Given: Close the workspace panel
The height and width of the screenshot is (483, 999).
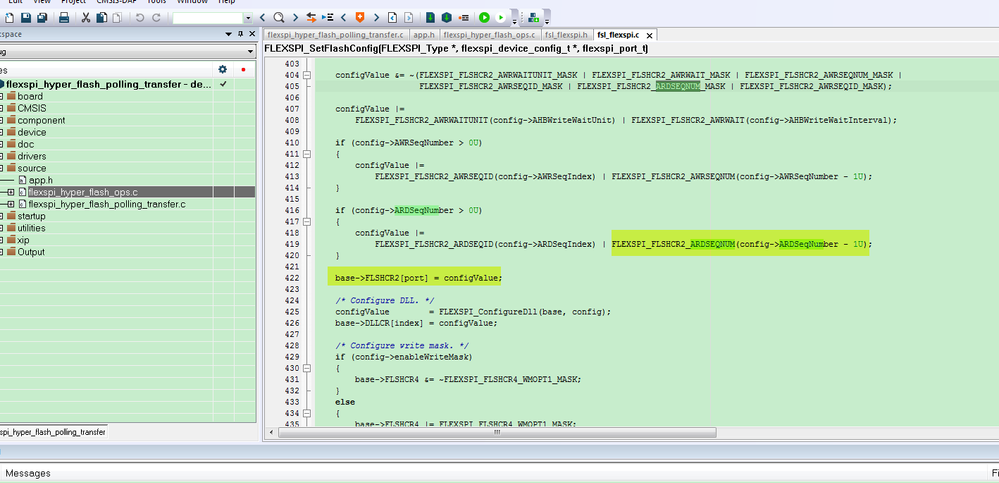Looking at the screenshot, I should tap(252, 34).
